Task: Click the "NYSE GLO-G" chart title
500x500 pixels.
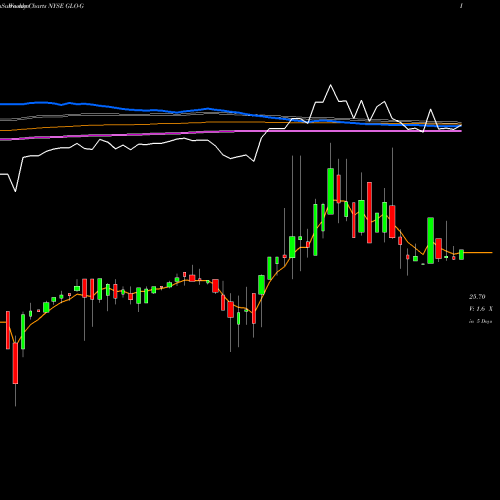Action: pos(66,6)
